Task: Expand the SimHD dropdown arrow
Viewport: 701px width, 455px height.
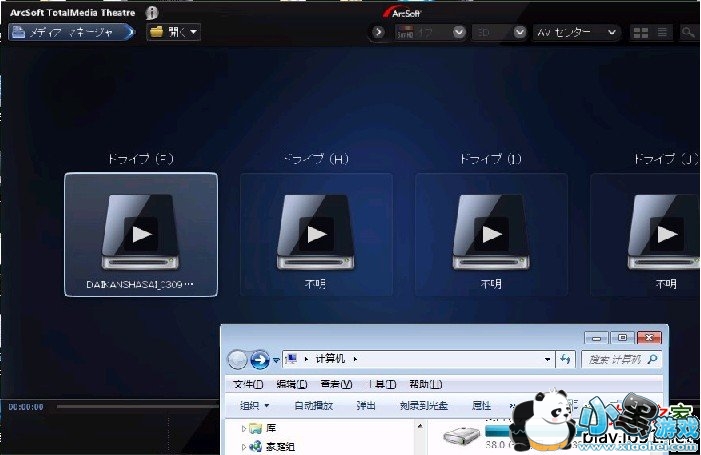Action: 459,32
